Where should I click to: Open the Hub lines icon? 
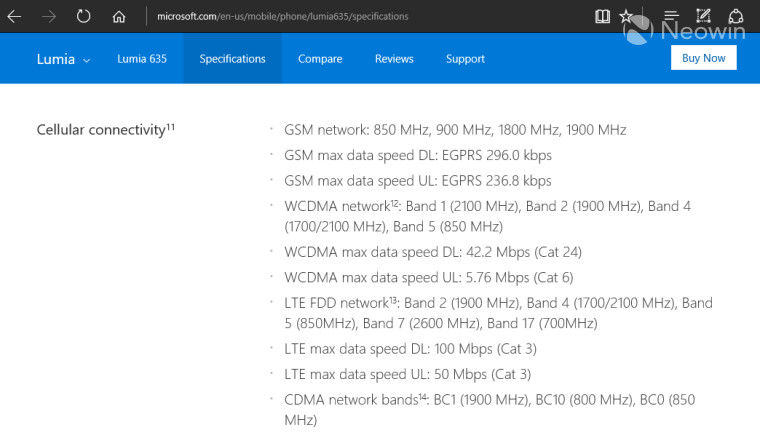click(671, 16)
